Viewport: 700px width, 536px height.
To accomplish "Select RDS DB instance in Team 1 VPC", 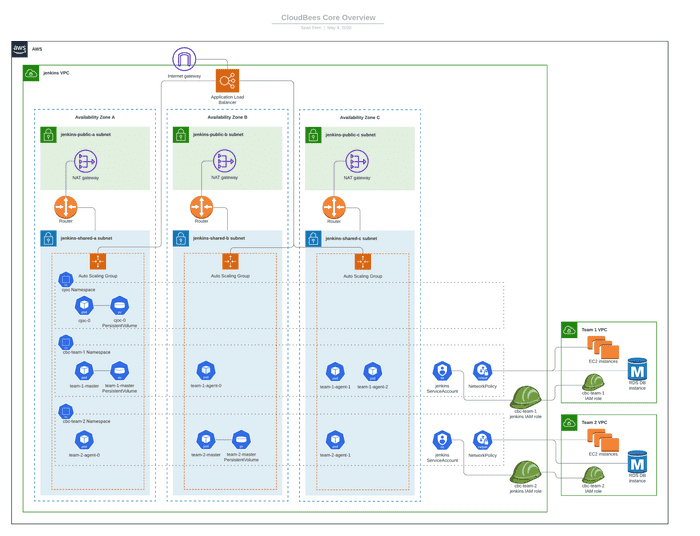I will pos(637,369).
